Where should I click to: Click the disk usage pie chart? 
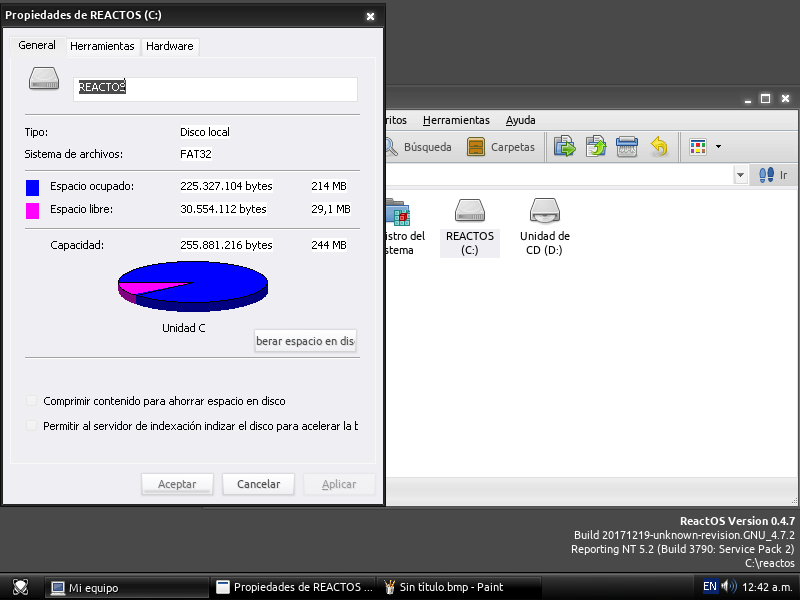tap(193, 286)
